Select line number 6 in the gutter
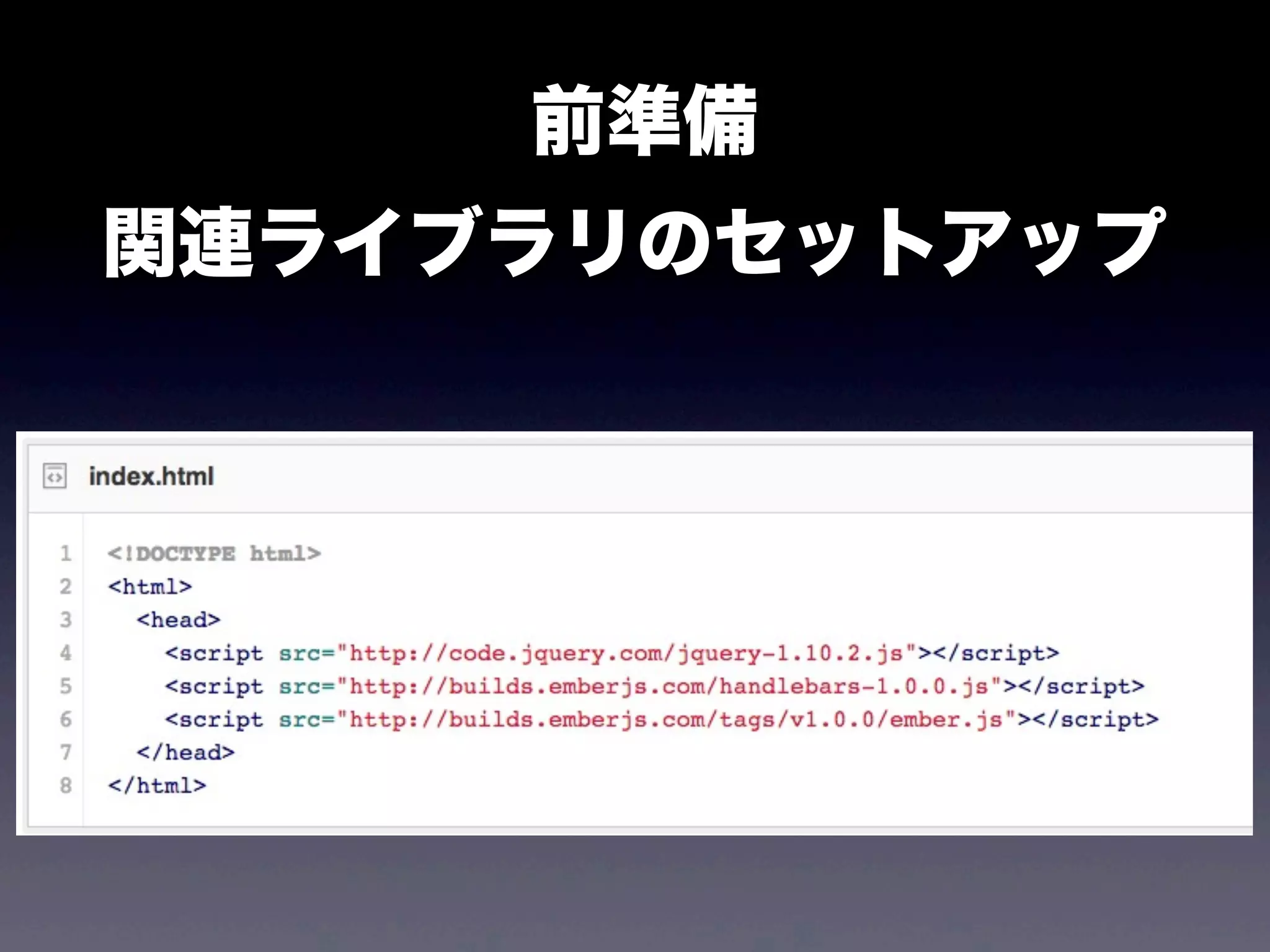The width and height of the screenshot is (1270, 952). point(66,719)
